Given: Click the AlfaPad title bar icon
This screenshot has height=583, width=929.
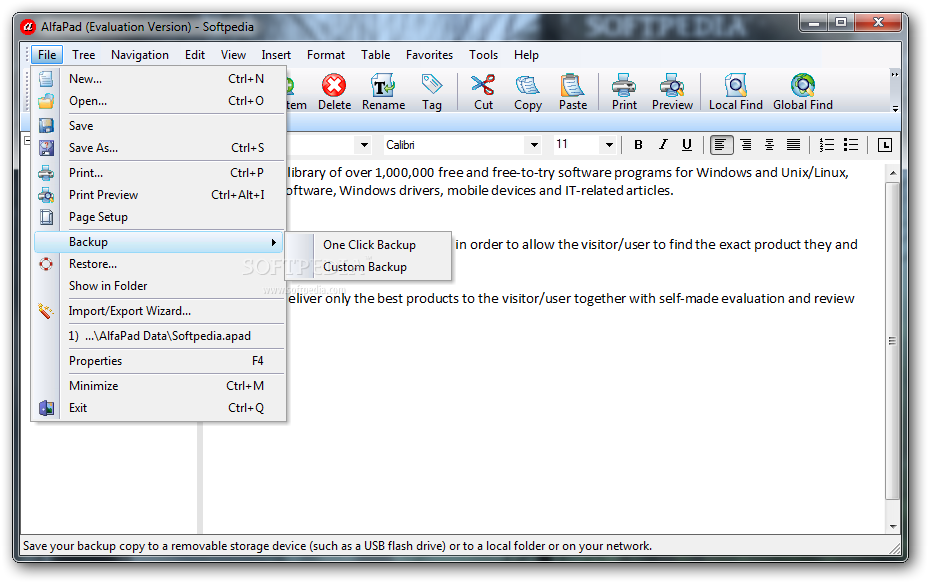Looking at the screenshot, I should (x=27, y=27).
